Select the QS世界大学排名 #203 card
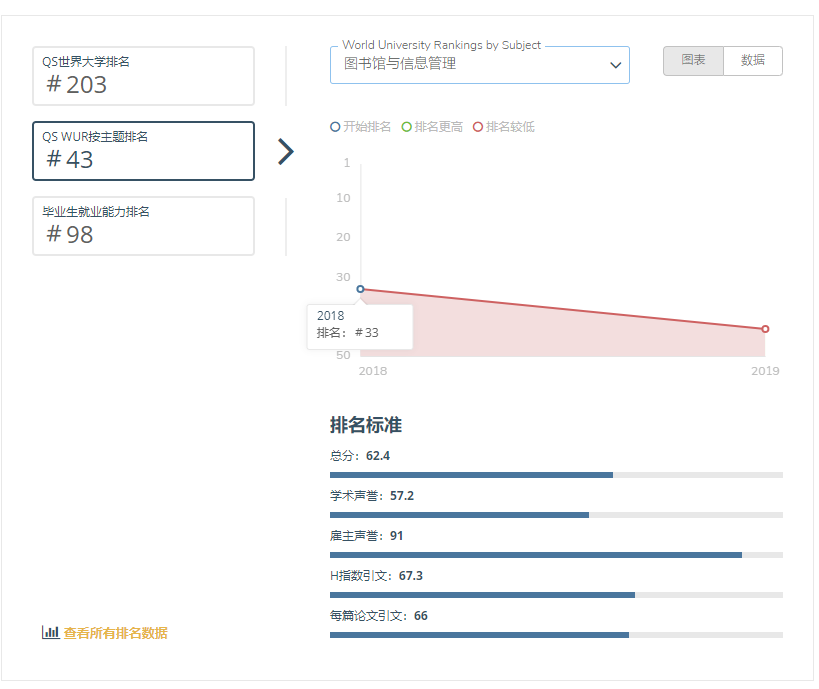The image size is (819, 689). point(143,76)
